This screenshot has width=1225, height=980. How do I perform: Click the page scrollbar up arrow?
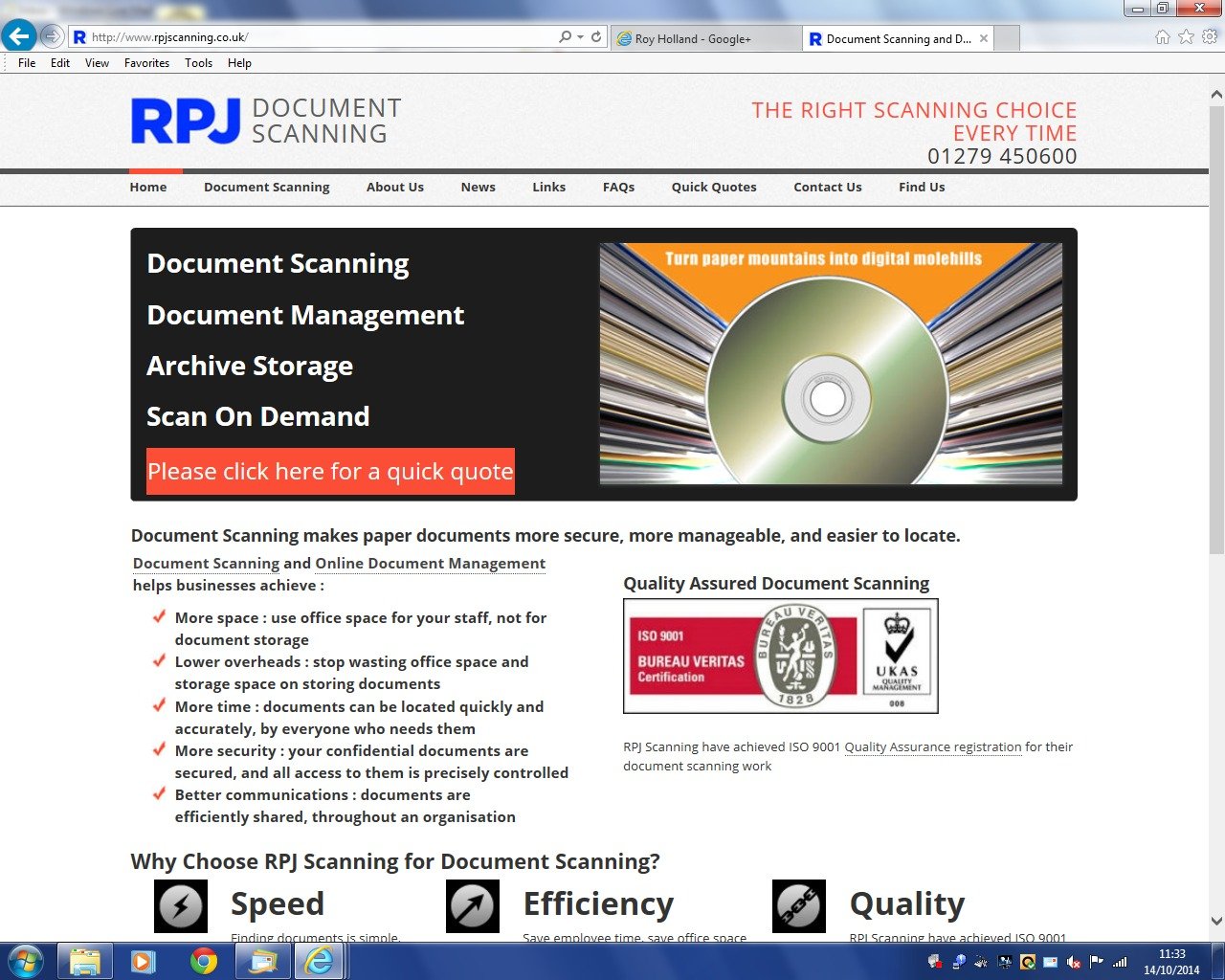tap(1216, 94)
